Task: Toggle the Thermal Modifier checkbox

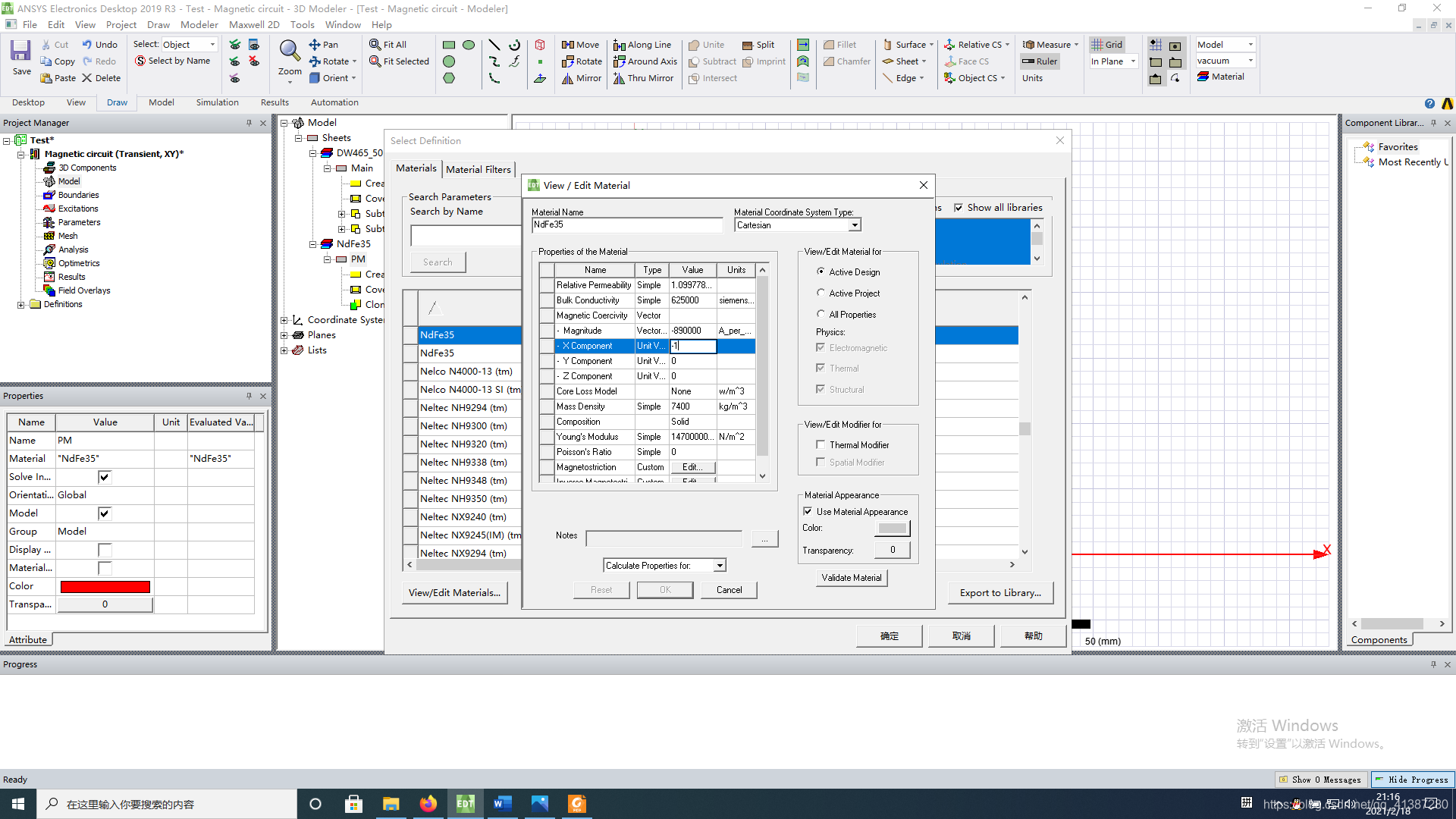Action: click(821, 444)
